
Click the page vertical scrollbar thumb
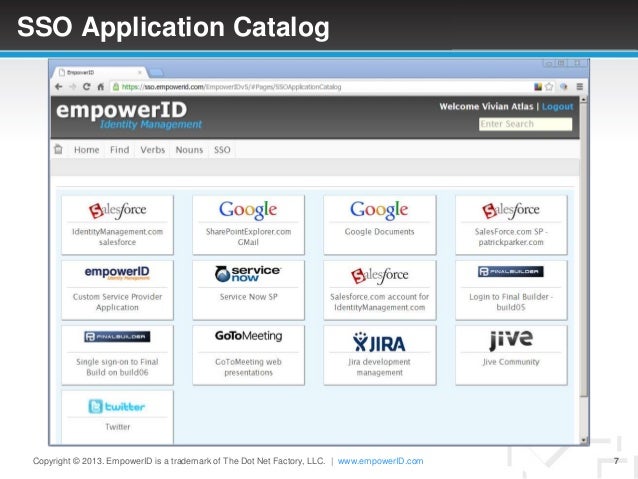click(584, 250)
